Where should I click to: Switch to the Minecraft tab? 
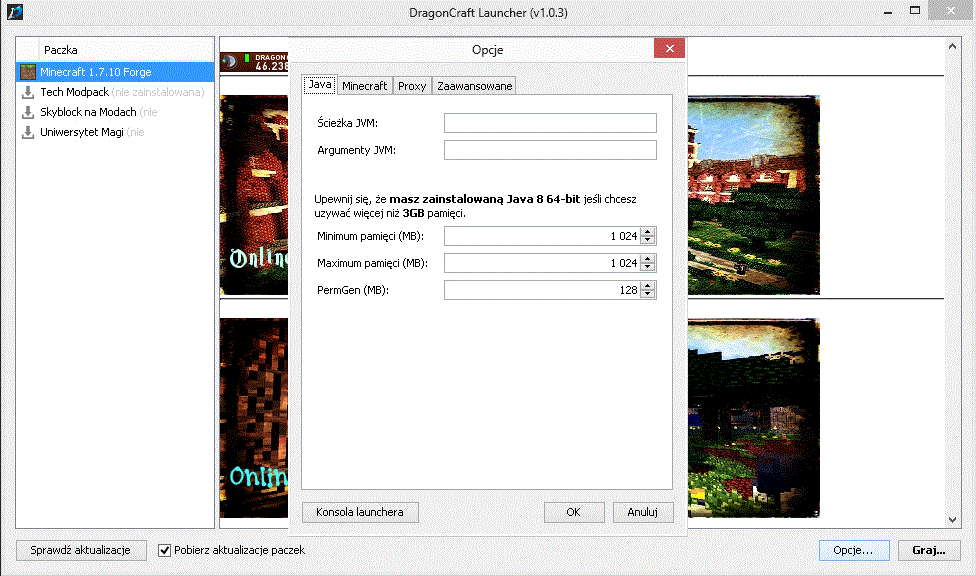pyautogui.click(x=364, y=86)
